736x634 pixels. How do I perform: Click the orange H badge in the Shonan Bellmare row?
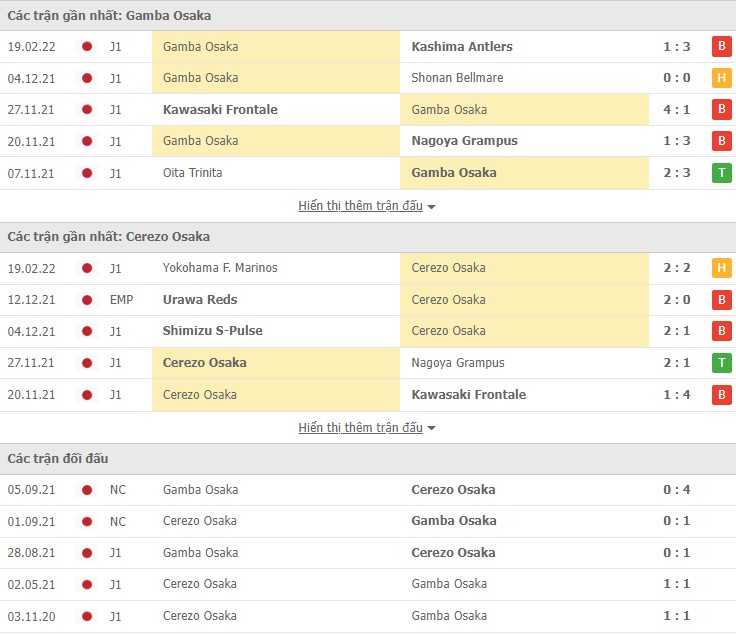pos(720,78)
